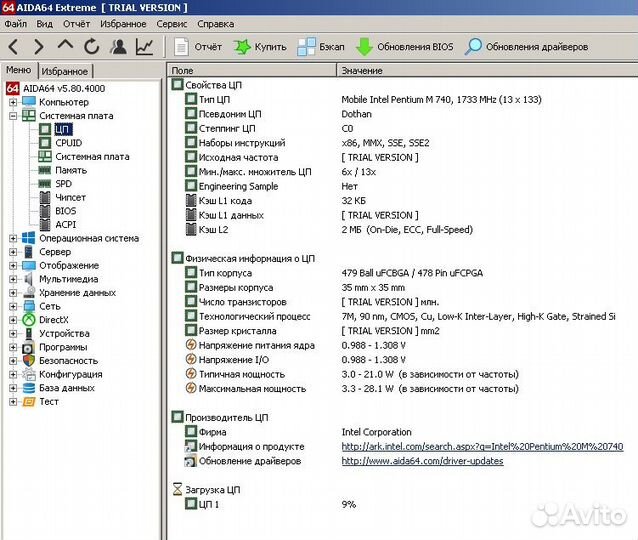
Task: Refresh the page with the circular arrow
Action: point(92,47)
